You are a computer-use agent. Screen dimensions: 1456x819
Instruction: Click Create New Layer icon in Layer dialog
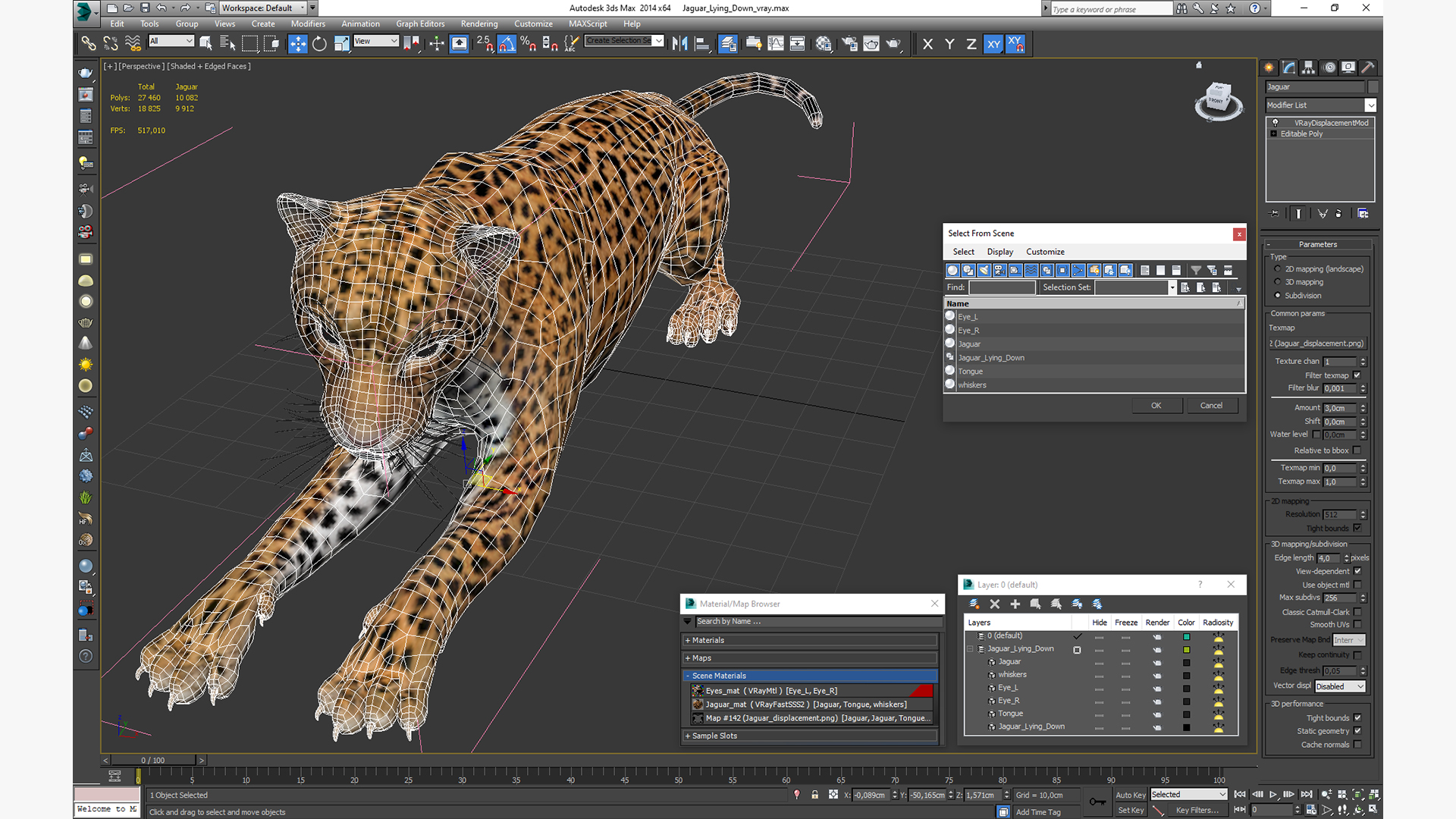click(x=974, y=604)
